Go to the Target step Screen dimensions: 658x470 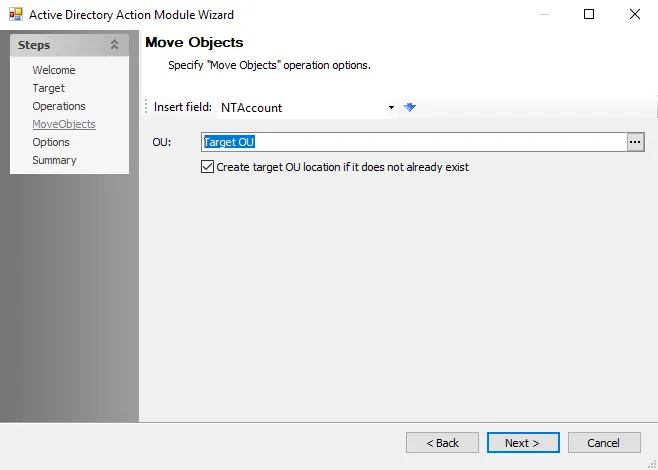[x=49, y=88]
